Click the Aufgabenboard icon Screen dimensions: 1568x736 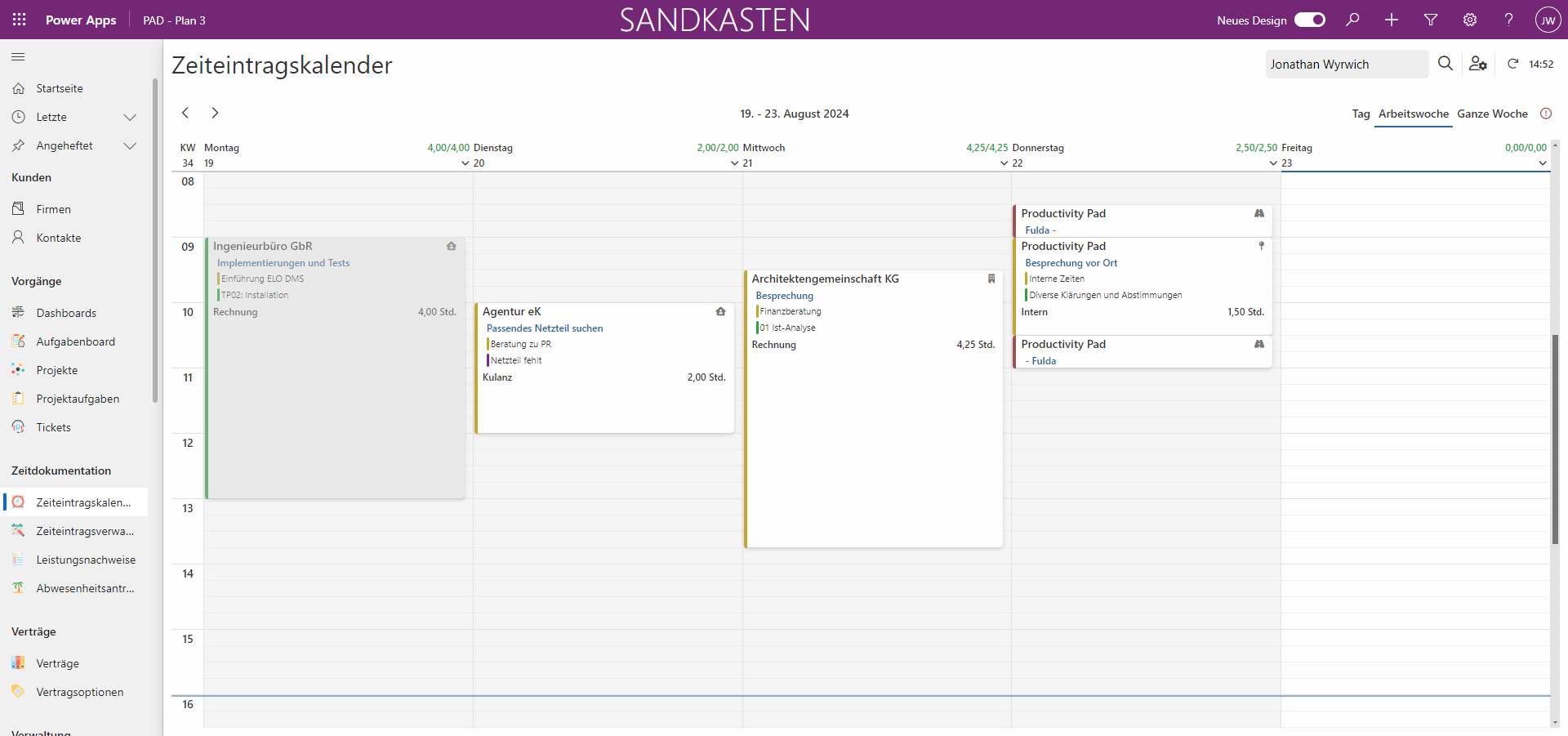(18, 341)
